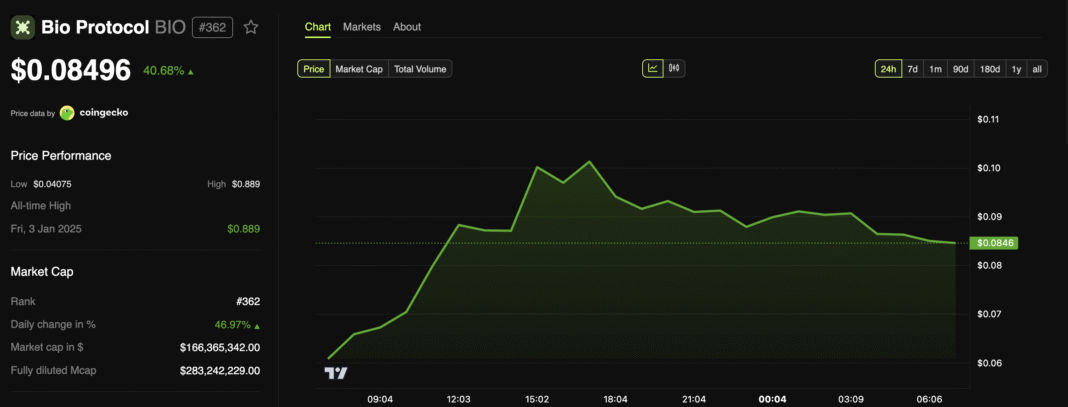The image size is (1068, 407).
Task: Set chart range to 7d
Action: point(912,69)
